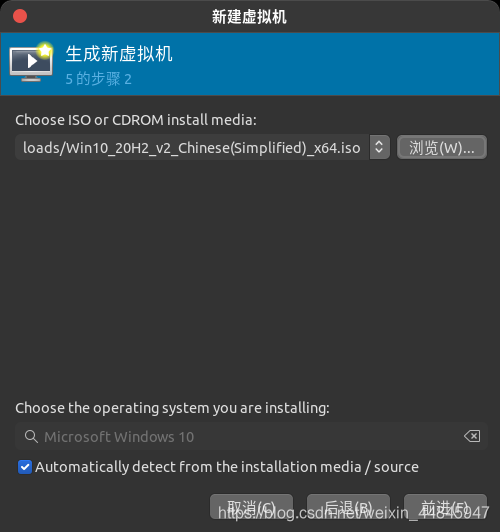This screenshot has height=532, width=500.
Task: Click the 新建虚拟机 window title bar
Action: click(x=250, y=16)
